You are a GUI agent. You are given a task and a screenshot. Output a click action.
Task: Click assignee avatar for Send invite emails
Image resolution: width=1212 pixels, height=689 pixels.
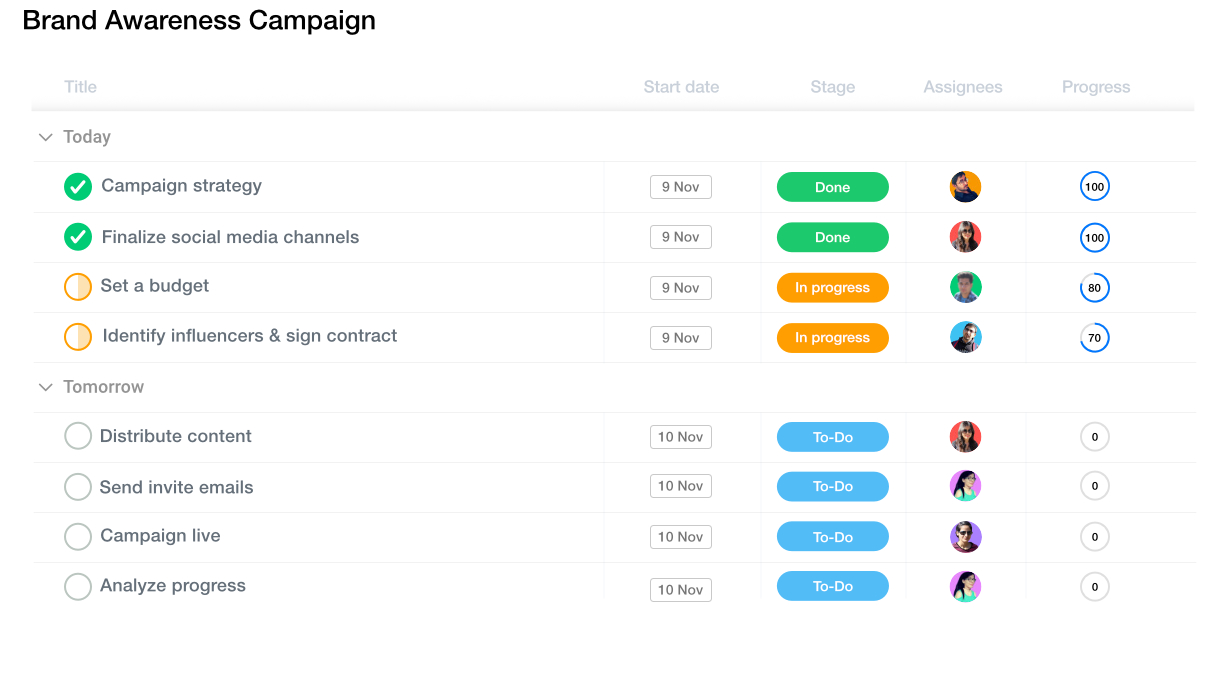pyautogui.click(x=965, y=486)
